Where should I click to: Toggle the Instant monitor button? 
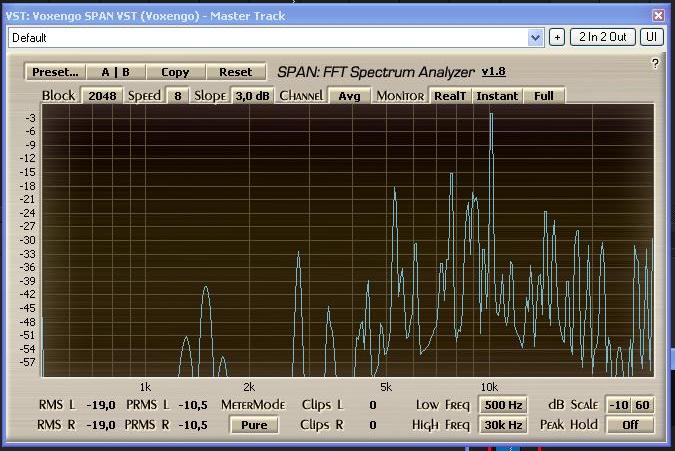pyautogui.click(x=497, y=96)
